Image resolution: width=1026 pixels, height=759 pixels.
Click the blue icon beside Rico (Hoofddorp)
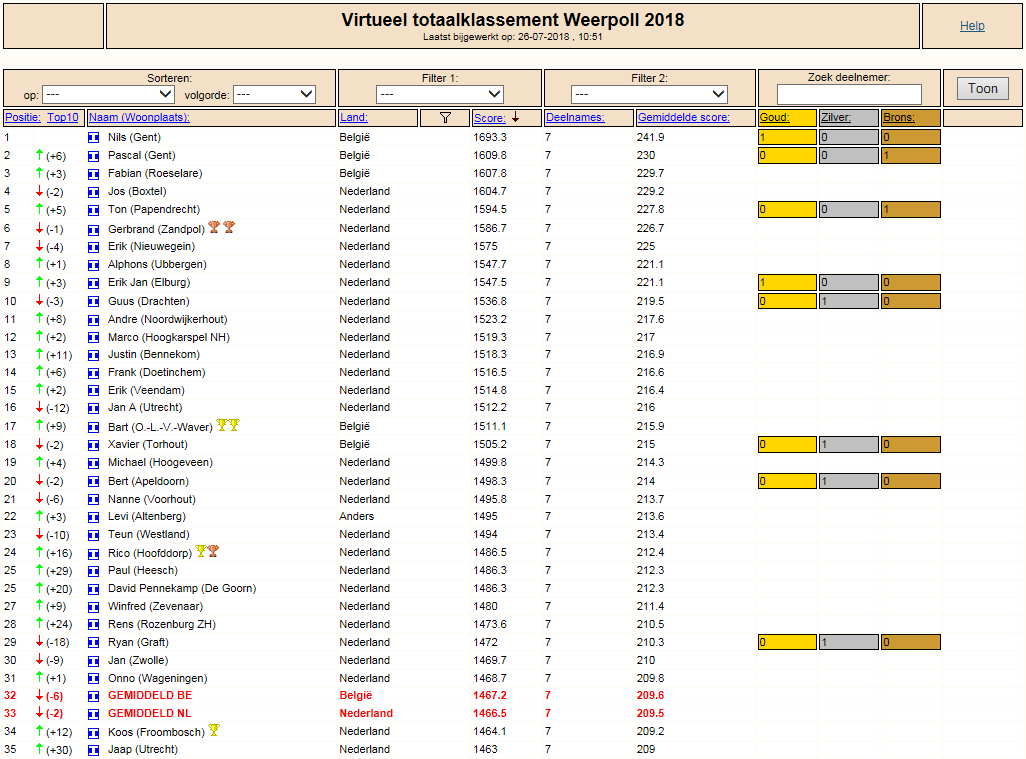click(x=94, y=554)
